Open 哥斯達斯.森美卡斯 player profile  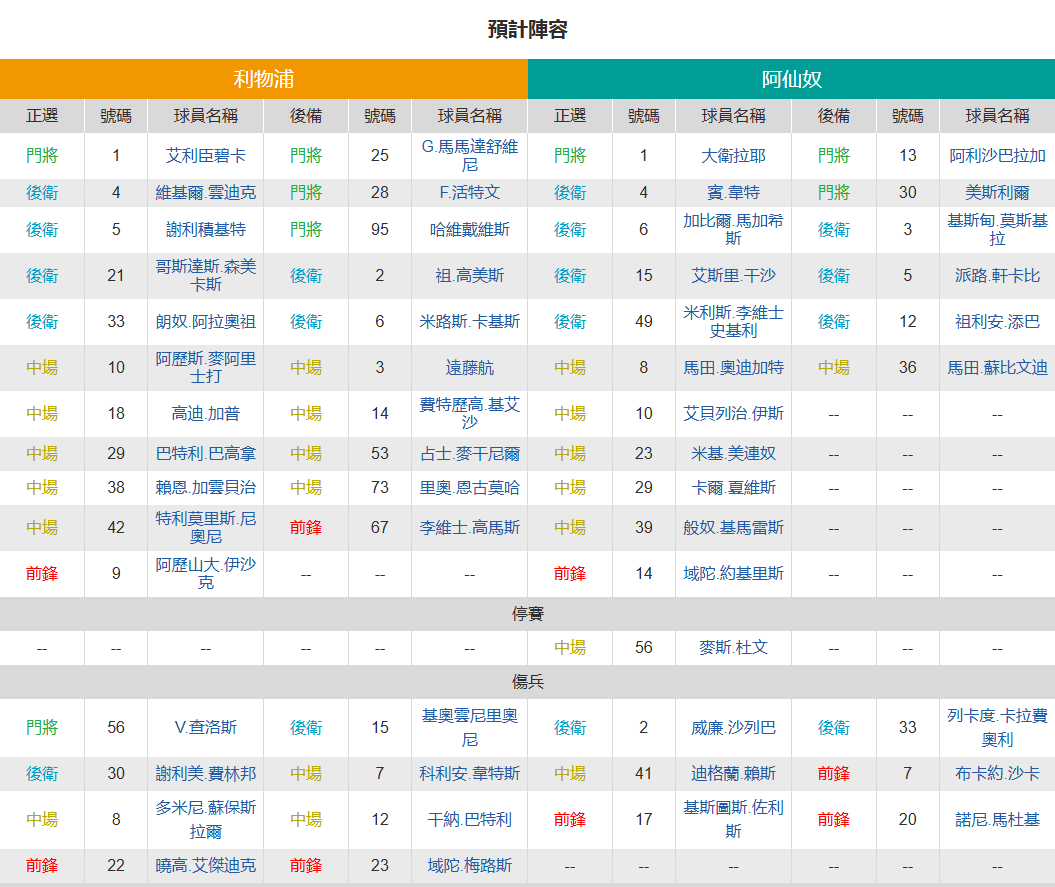(205, 275)
